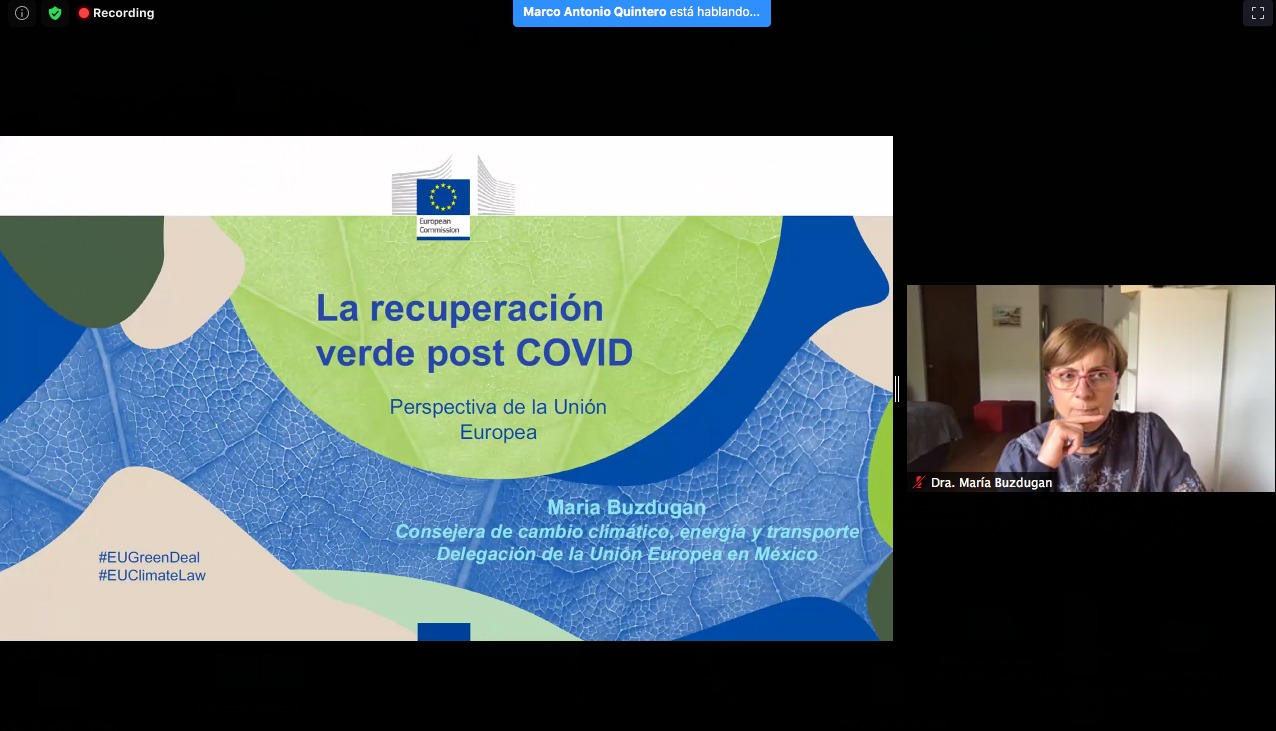The width and height of the screenshot is (1276, 731).
Task: Click the name 'Maria Buzdugan' on slide
Action: (626, 508)
